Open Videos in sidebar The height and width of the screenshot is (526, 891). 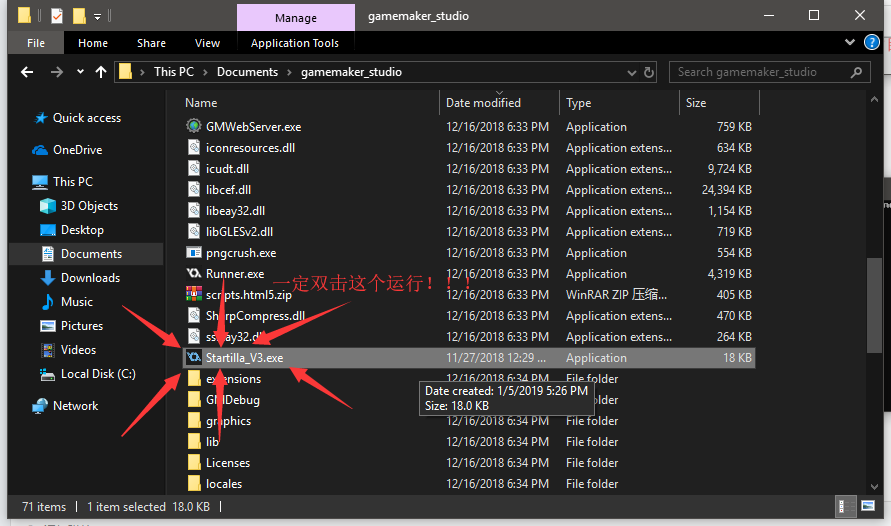(68, 350)
